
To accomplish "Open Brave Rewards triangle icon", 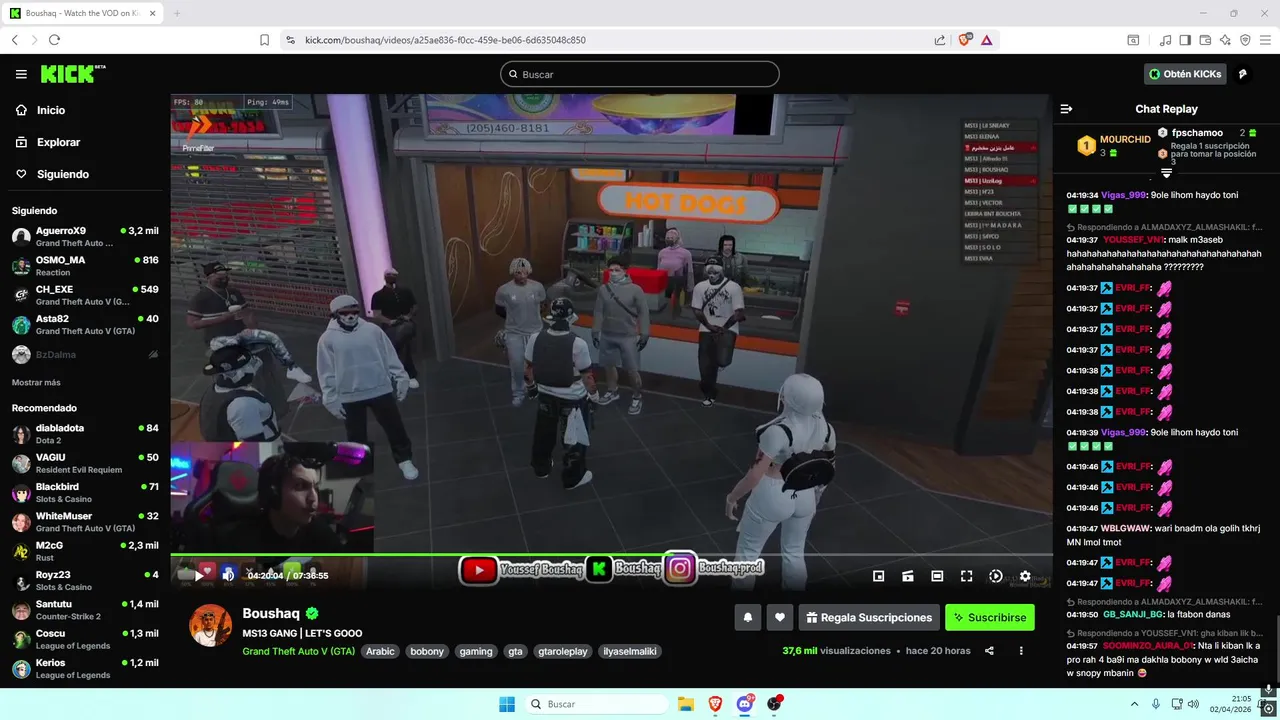I will tap(987, 40).
